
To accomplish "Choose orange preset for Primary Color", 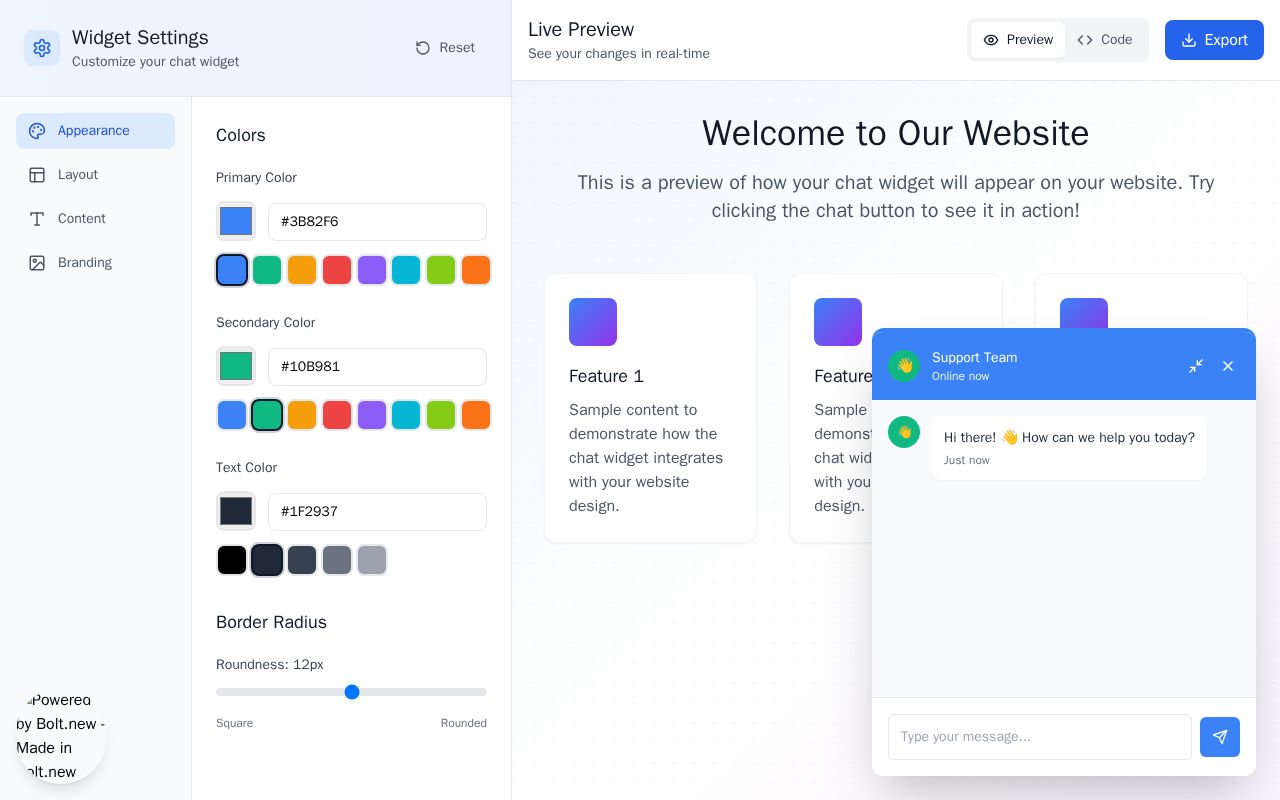I will coord(476,270).
